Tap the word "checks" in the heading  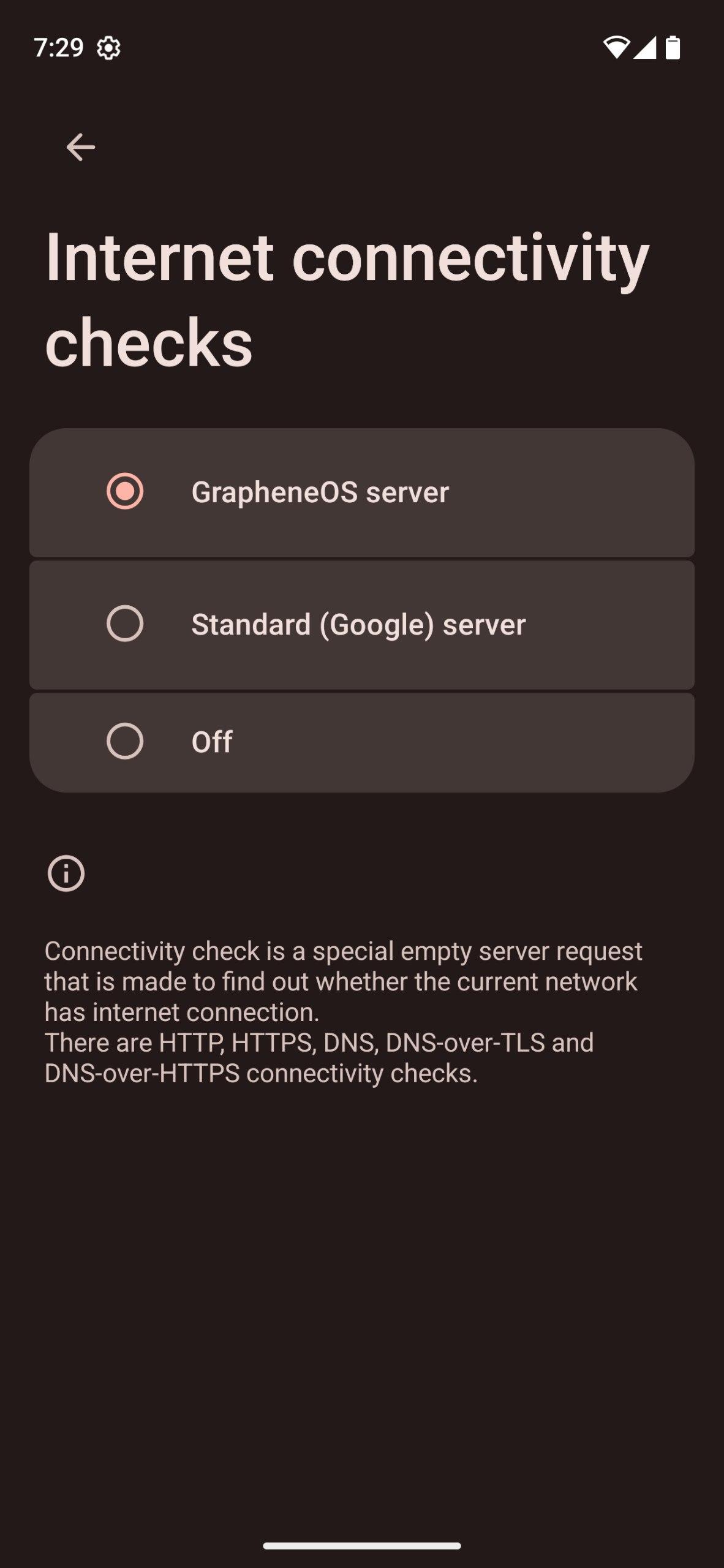coord(149,343)
